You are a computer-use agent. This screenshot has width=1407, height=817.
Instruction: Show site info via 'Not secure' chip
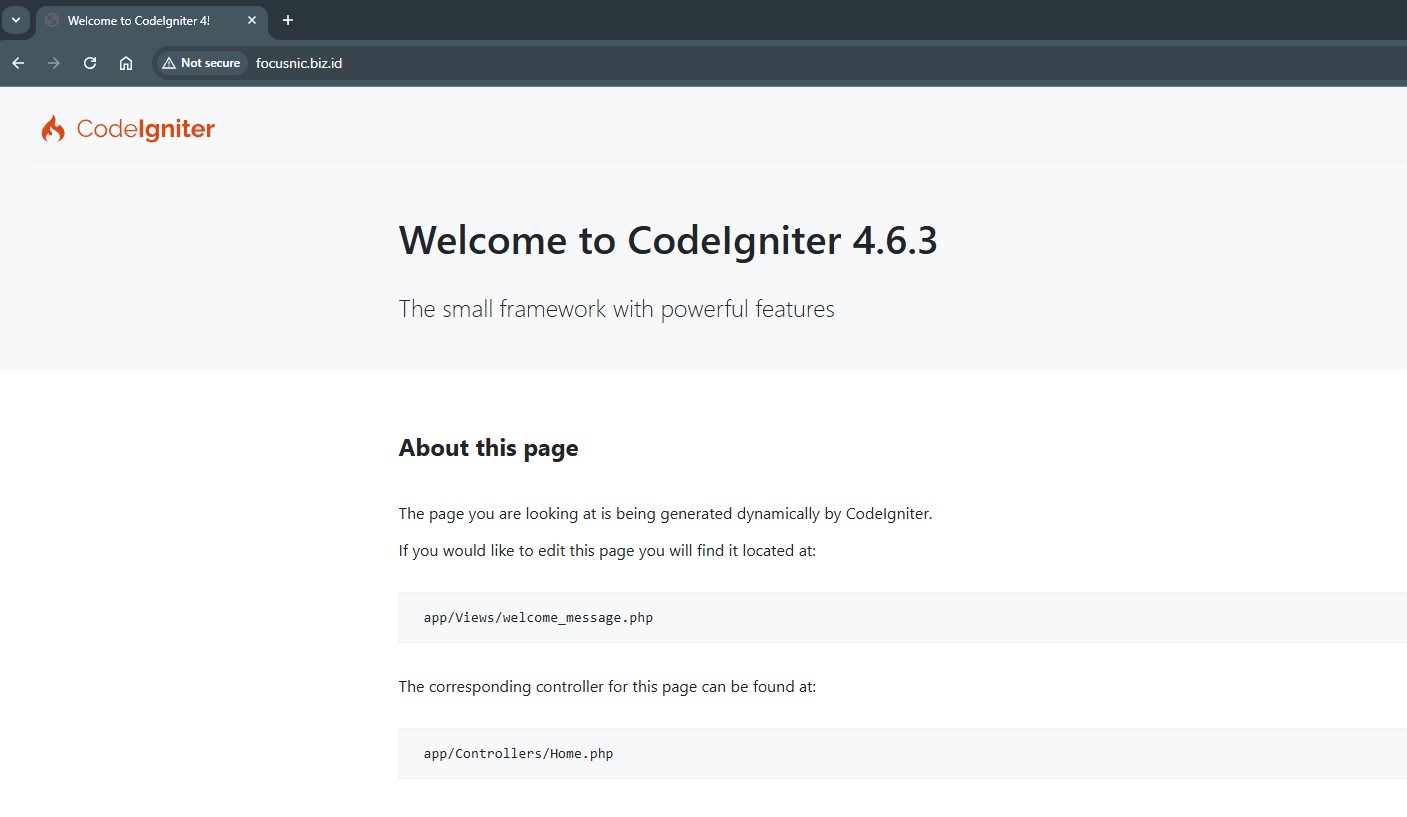[201, 63]
